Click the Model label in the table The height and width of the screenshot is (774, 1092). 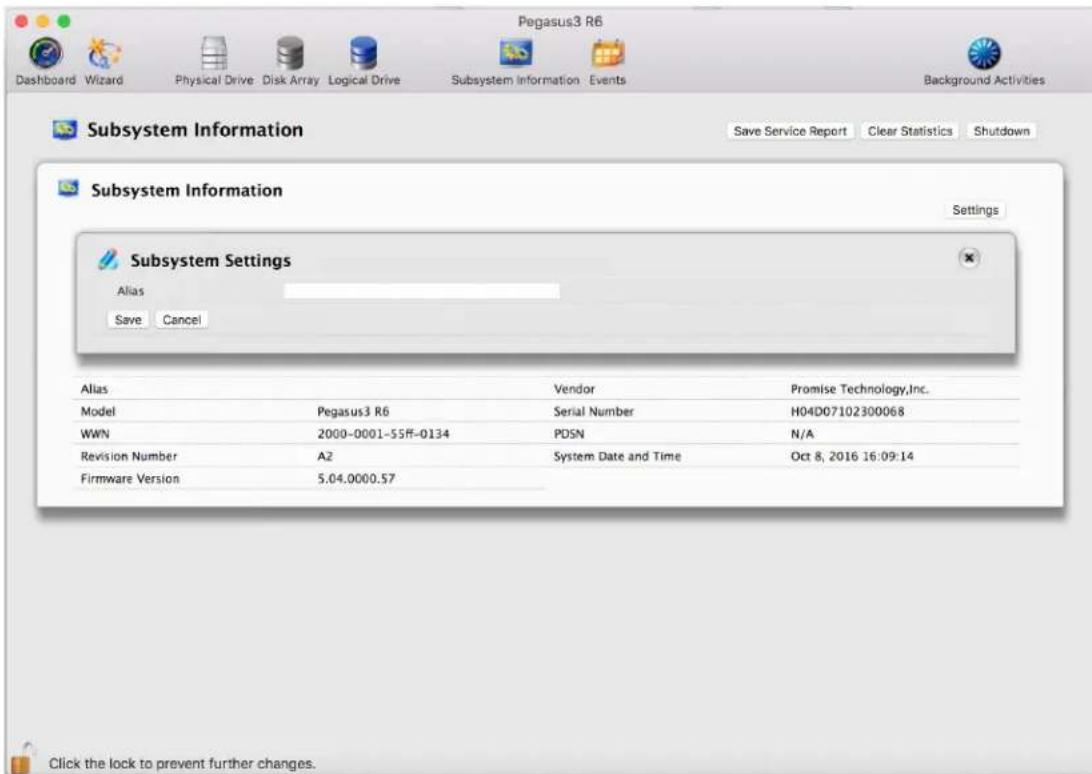pos(98,412)
